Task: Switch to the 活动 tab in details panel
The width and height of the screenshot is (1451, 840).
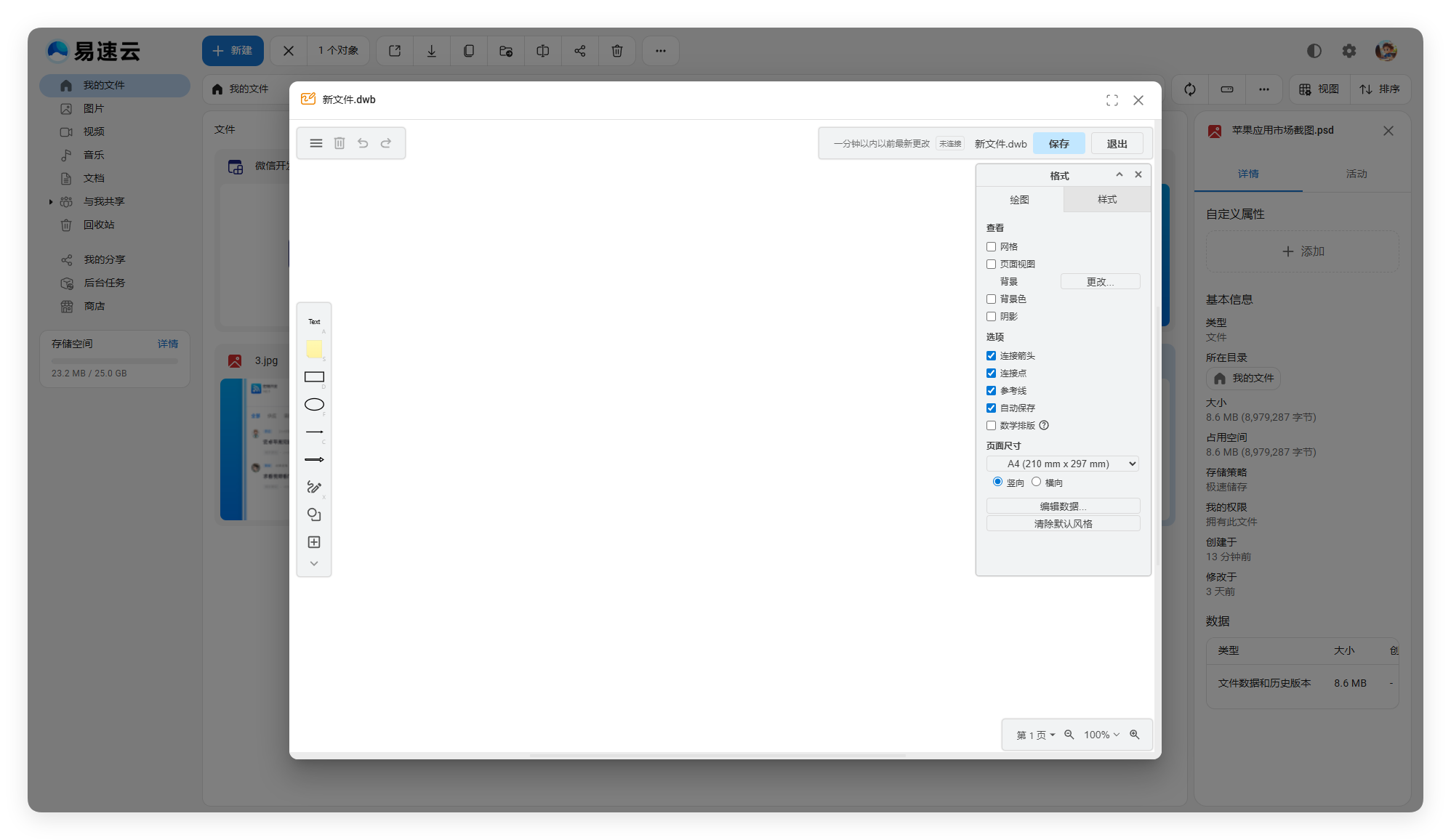Action: [1356, 174]
